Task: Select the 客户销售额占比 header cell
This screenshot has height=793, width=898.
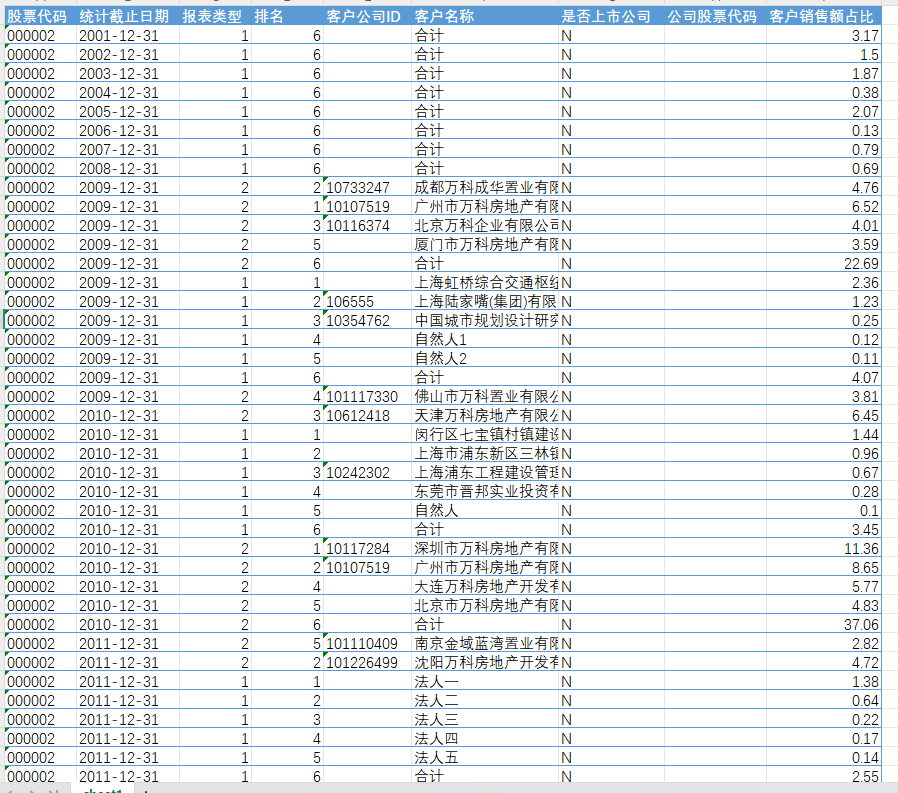Action: click(824, 17)
